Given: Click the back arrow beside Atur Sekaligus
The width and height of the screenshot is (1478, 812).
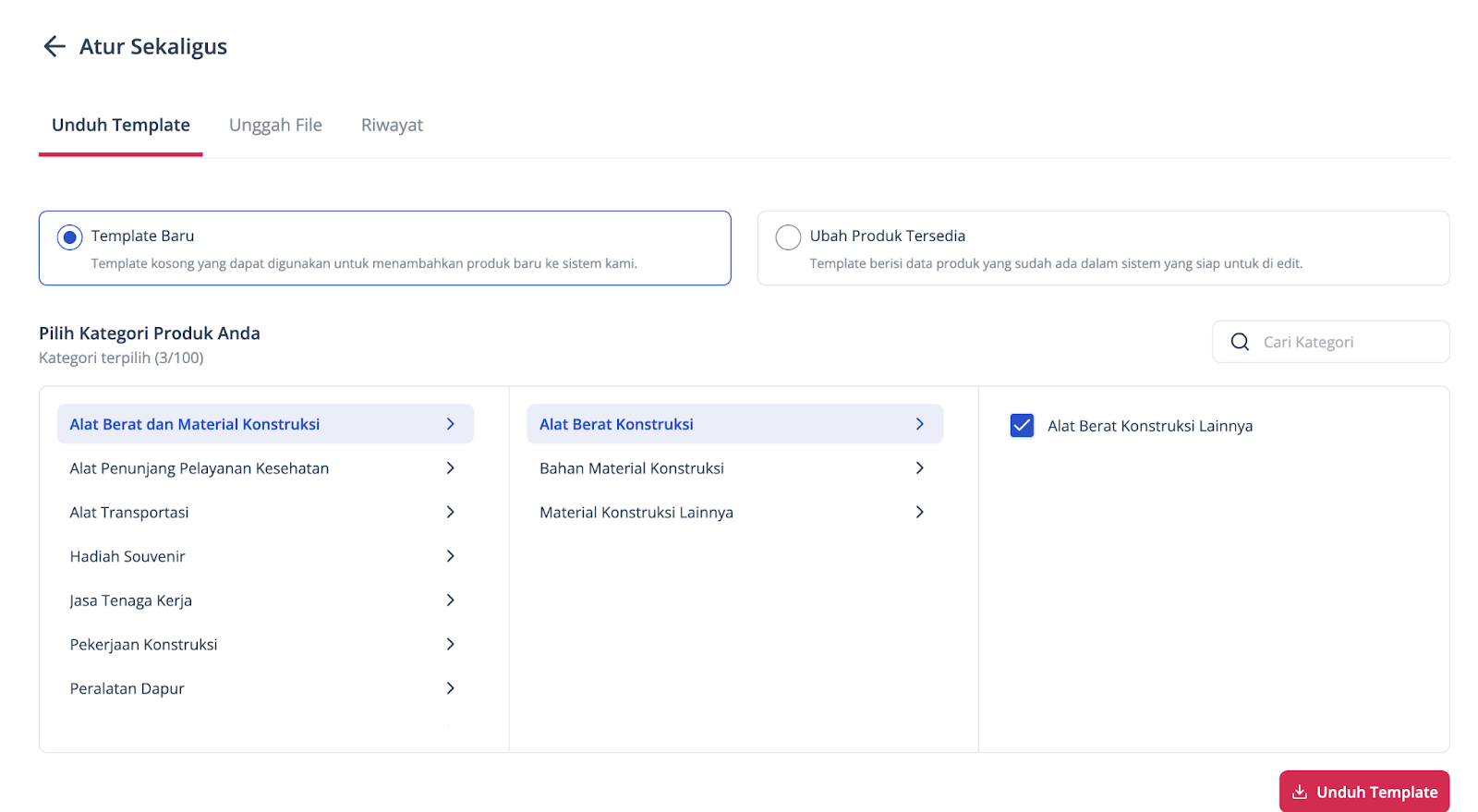Looking at the screenshot, I should (x=55, y=46).
